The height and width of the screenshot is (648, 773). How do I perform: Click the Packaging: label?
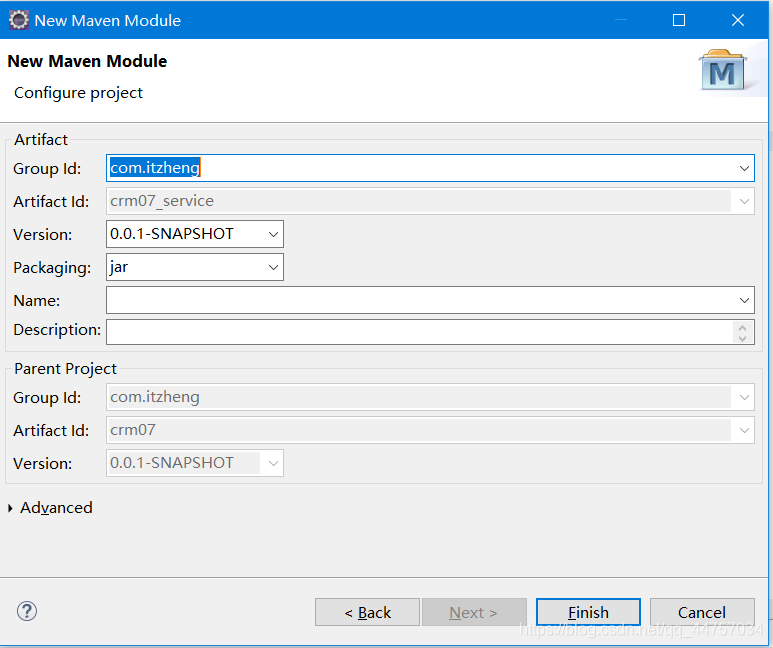(52, 268)
